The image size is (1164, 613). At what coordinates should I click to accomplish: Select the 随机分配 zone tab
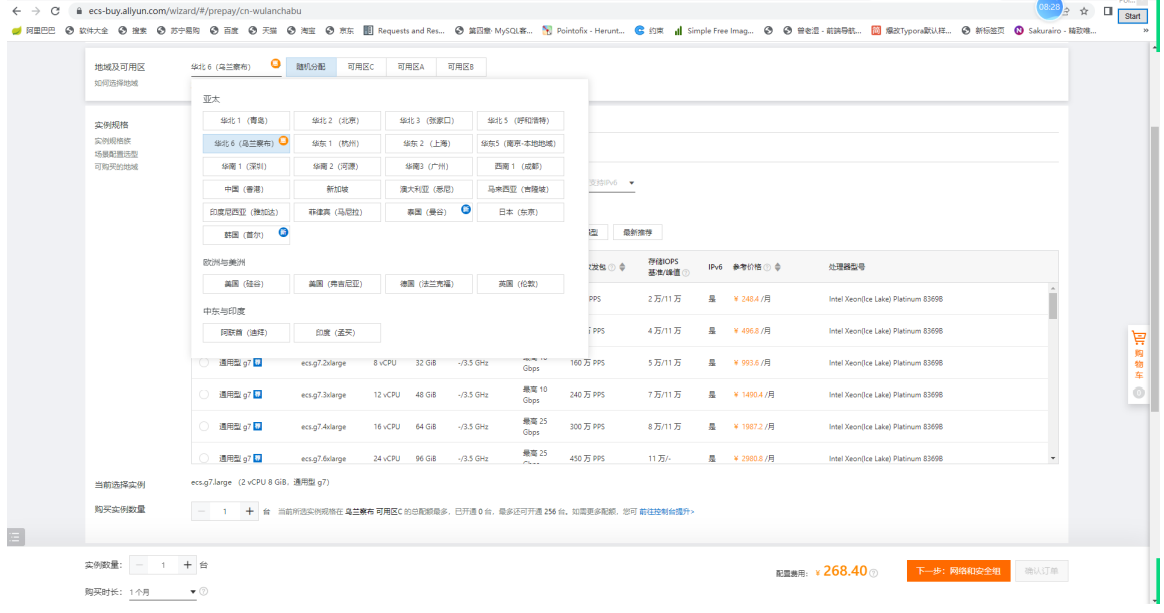point(311,67)
